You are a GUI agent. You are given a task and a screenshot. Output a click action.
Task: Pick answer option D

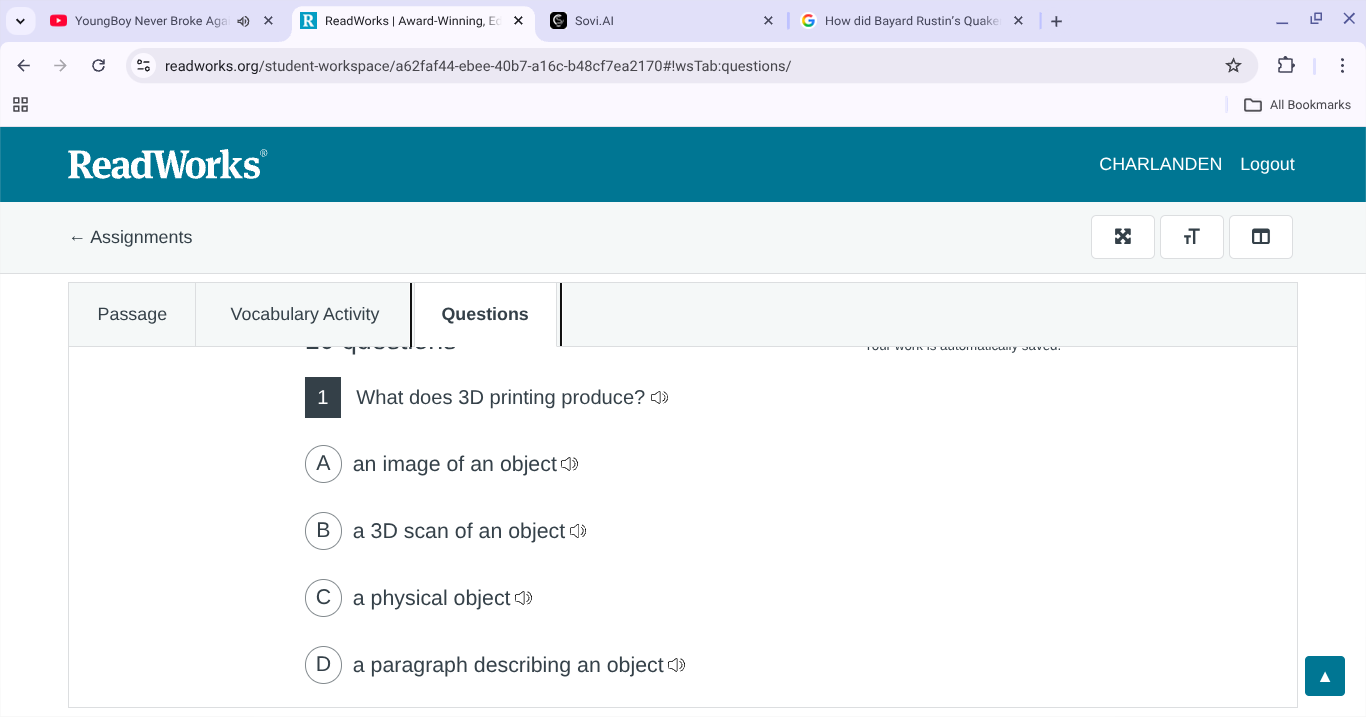[x=323, y=665]
